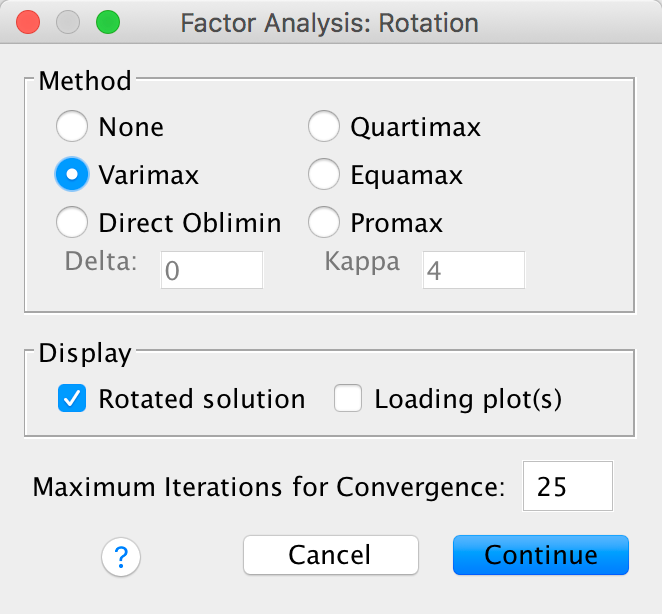
Task: Select the Equamax radio button
Action: (323, 175)
